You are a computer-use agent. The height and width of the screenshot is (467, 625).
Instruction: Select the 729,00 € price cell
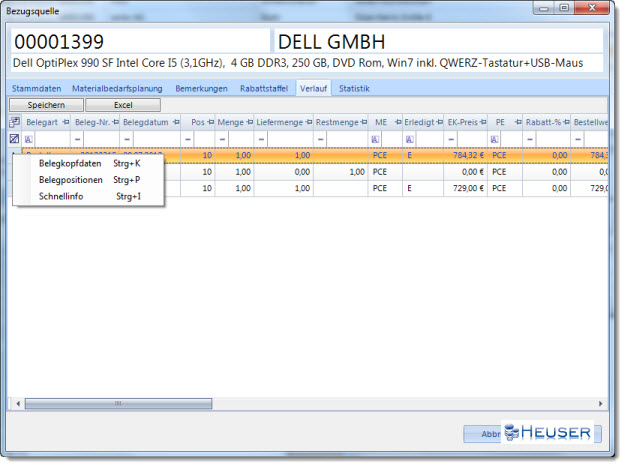tap(465, 188)
